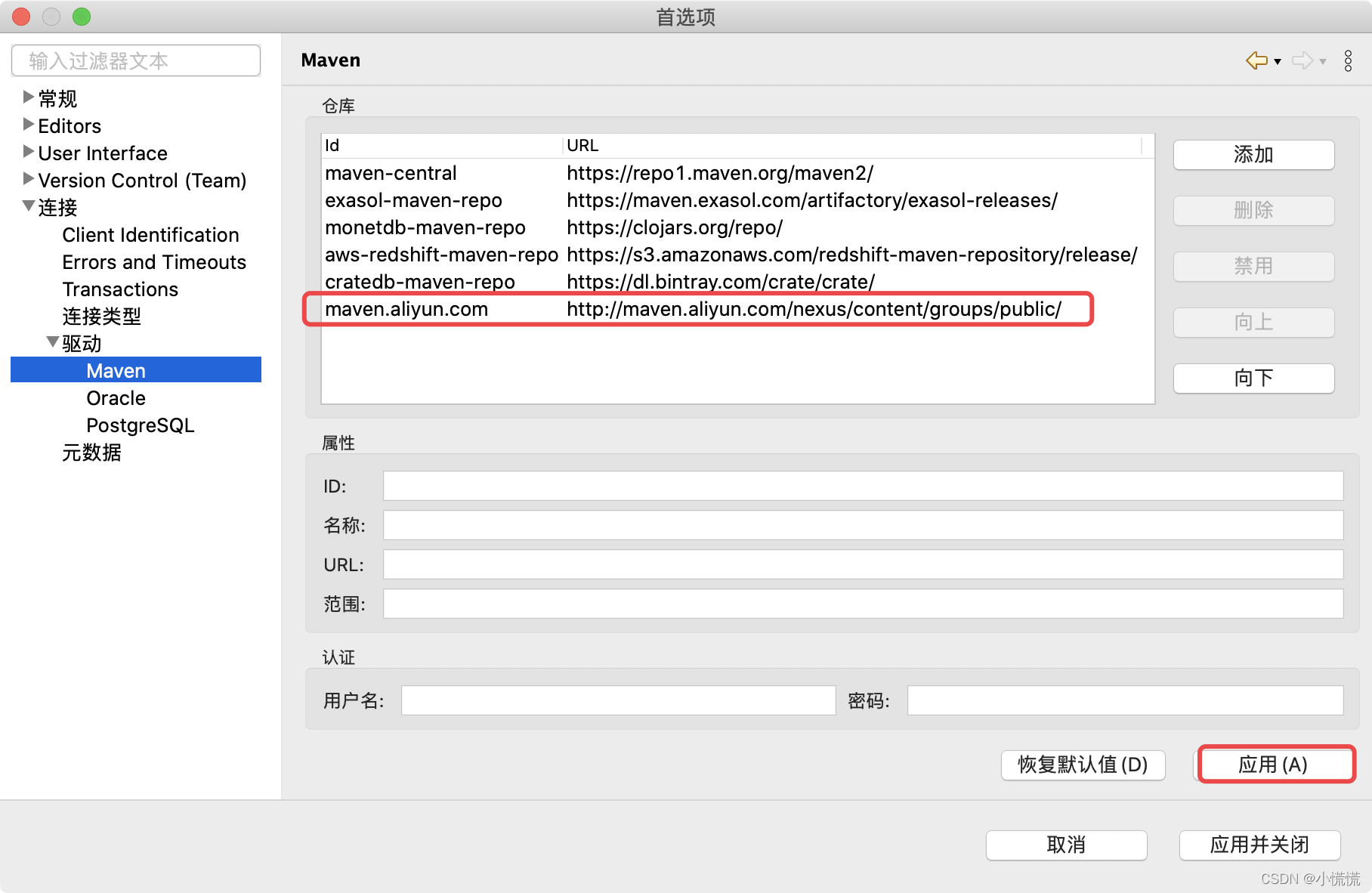
Task: Select Editors preference category
Action: pos(70,126)
